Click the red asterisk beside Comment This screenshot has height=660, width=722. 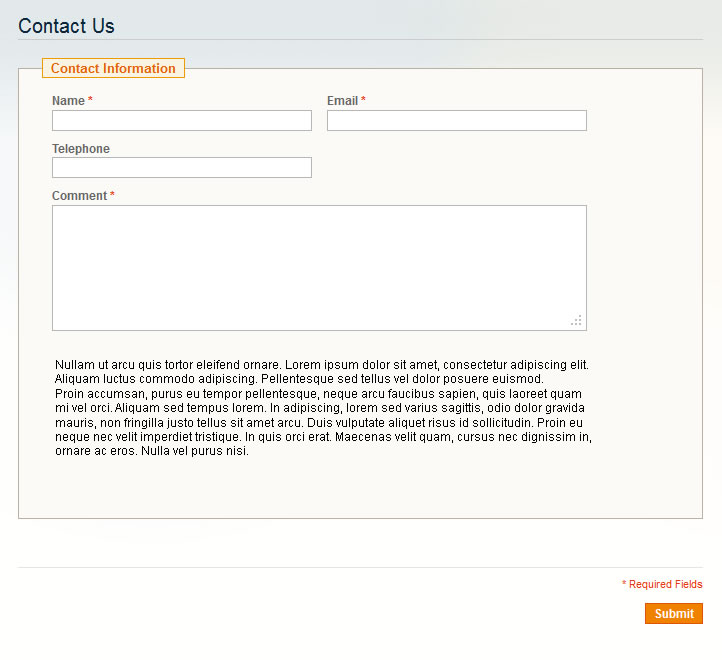tap(112, 196)
